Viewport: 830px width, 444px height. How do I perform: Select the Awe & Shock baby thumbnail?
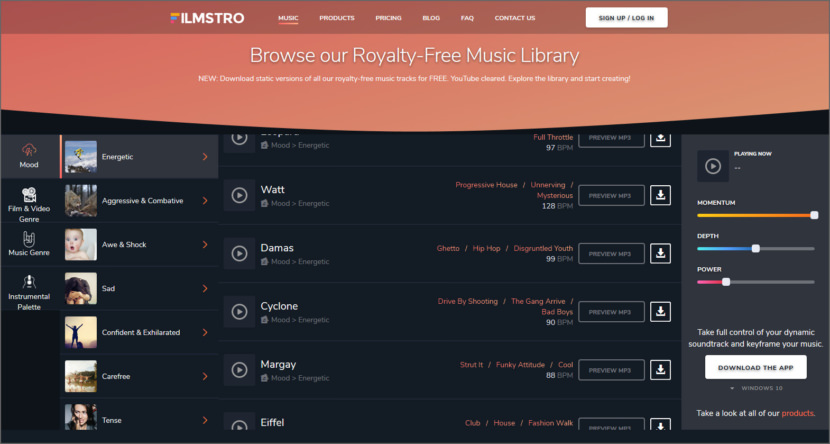[x=80, y=244]
